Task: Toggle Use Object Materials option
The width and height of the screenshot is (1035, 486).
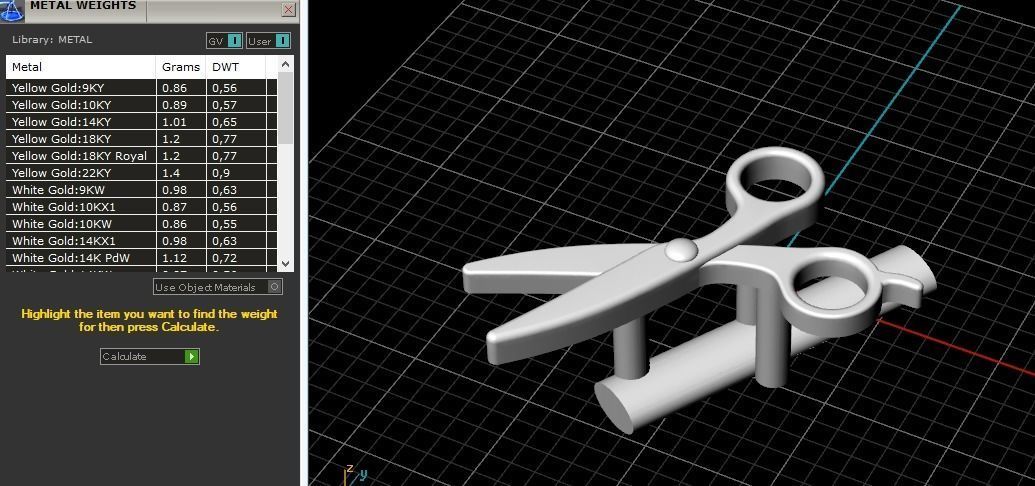Action: click(x=218, y=287)
